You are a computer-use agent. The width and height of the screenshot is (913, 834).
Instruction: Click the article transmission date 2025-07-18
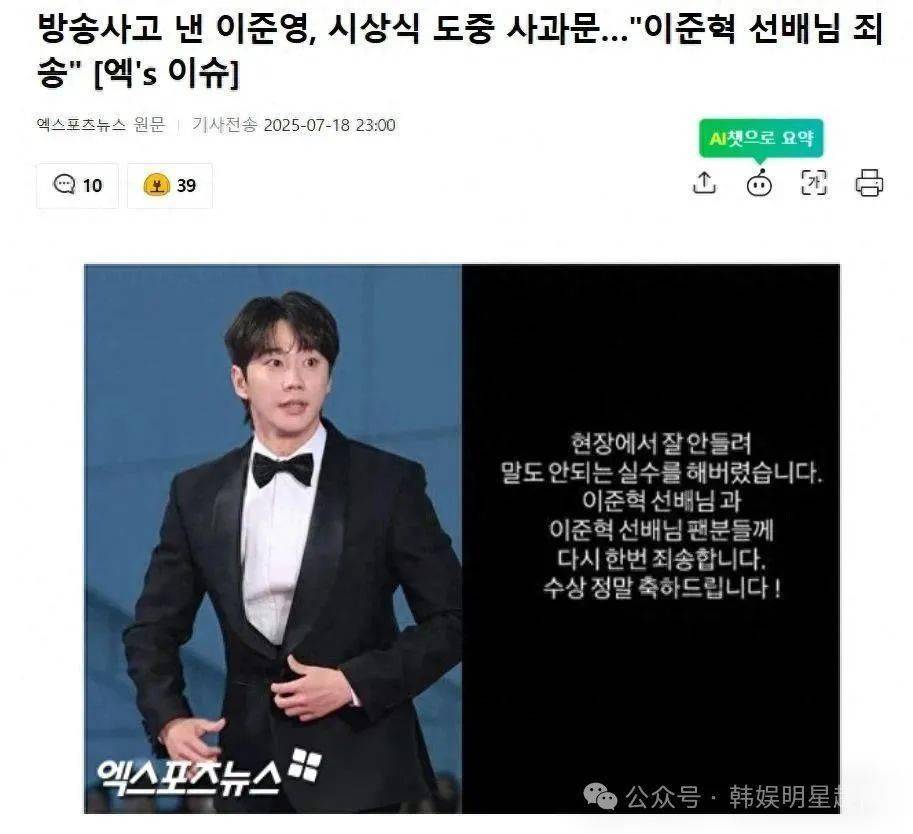coord(329,125)
